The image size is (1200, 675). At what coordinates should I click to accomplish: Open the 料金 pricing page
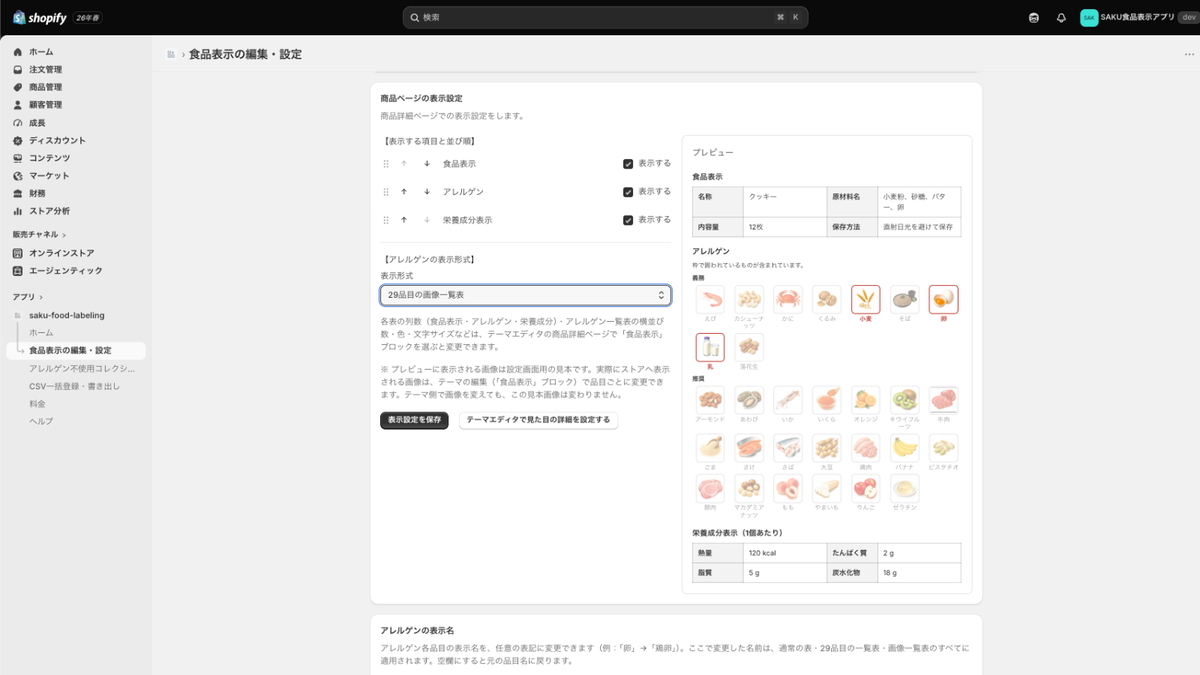pyautogui.click(x=37, y=404)
